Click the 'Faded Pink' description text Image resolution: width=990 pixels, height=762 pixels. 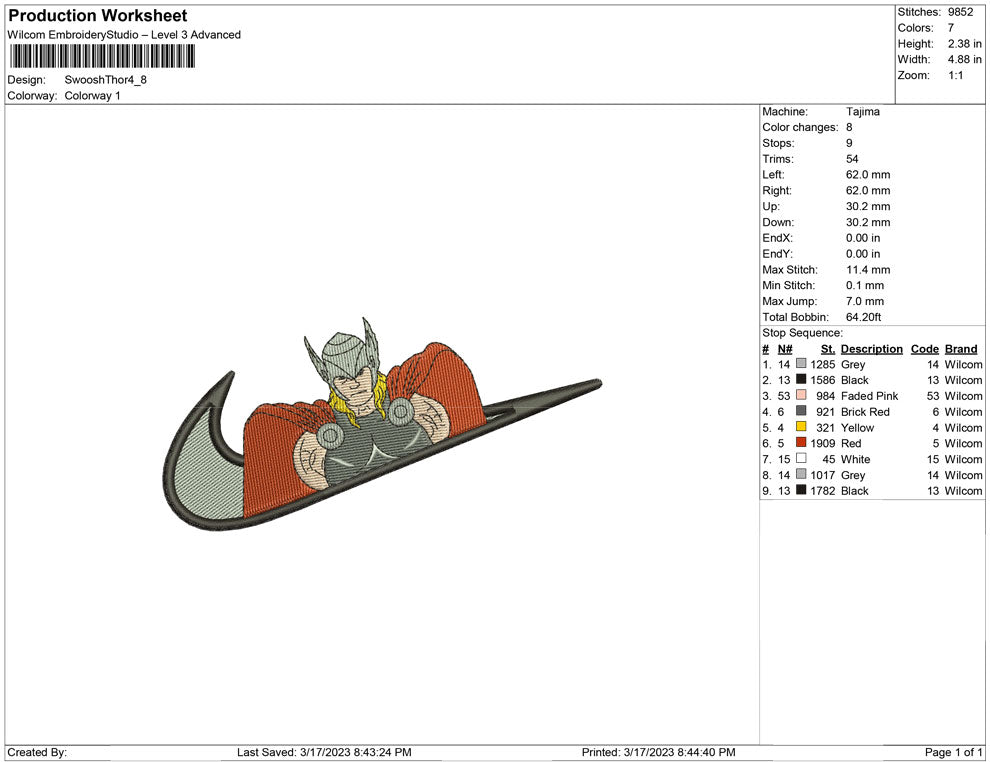[869, 396]
